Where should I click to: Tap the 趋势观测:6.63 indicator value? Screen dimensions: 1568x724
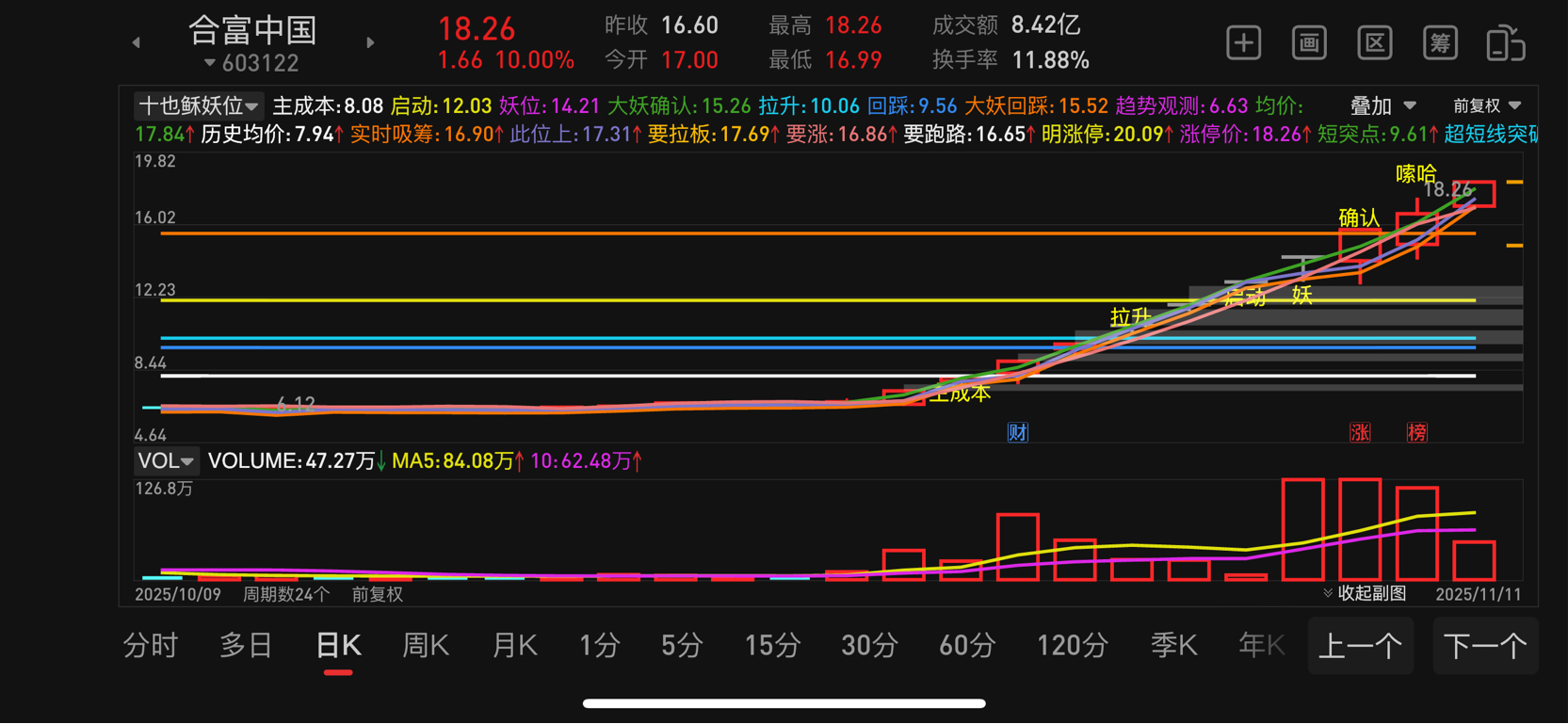tap(1181, 106)
